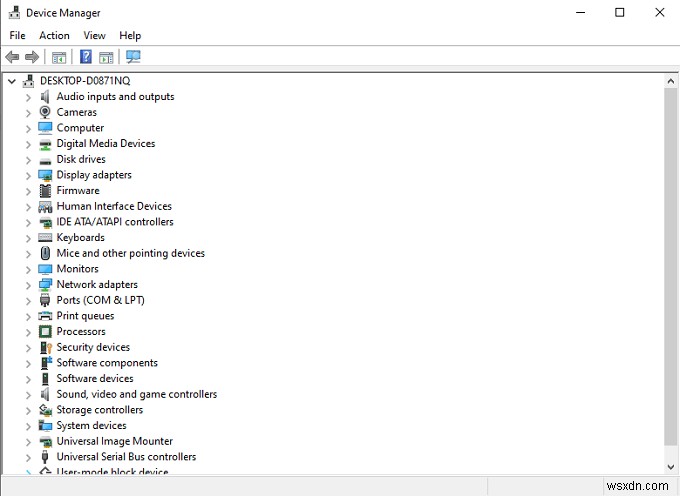
Task: Select the Print queues label
Action: click(85, 315)
